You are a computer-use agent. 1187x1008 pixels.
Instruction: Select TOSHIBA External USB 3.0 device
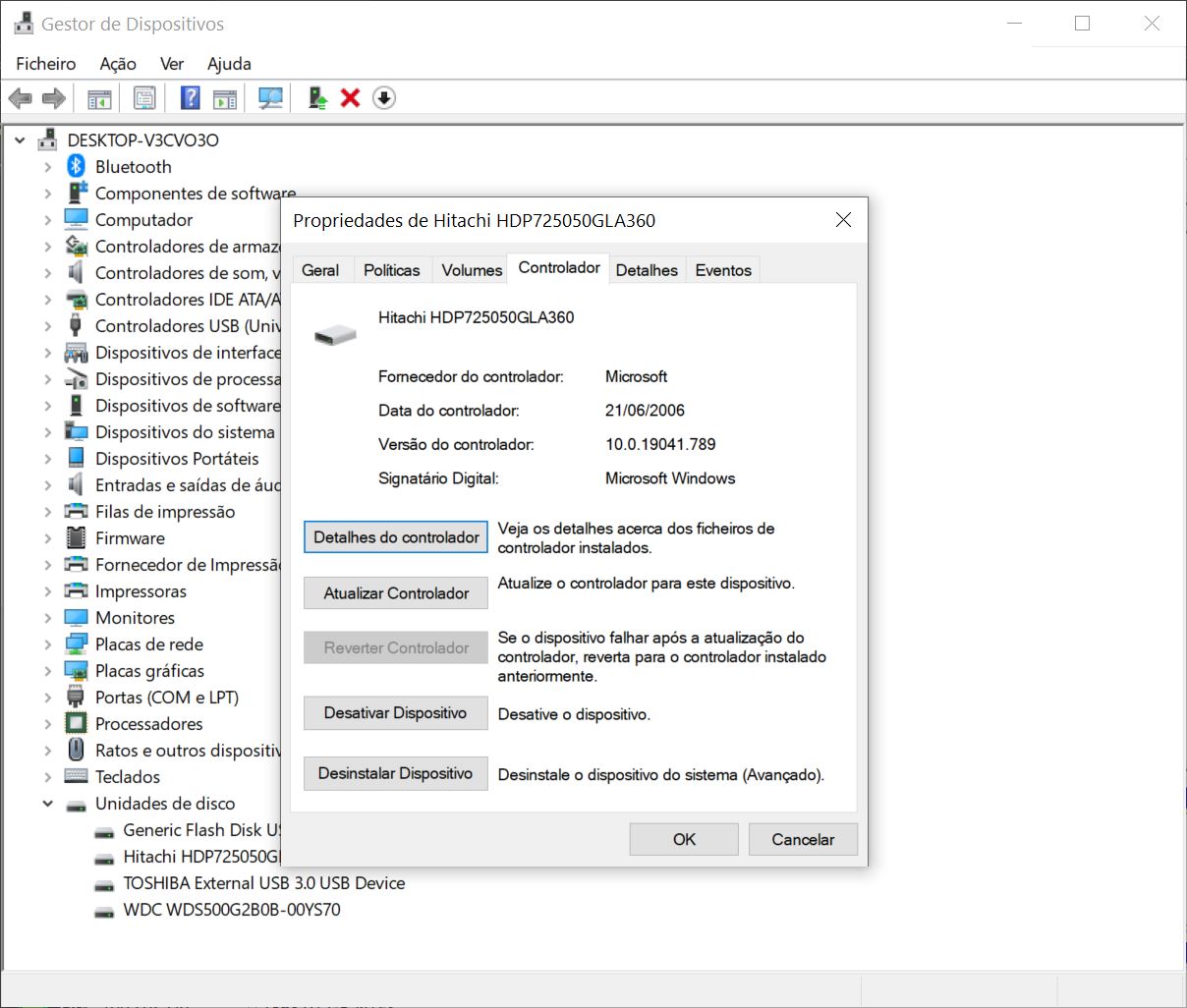click(263, 883)
